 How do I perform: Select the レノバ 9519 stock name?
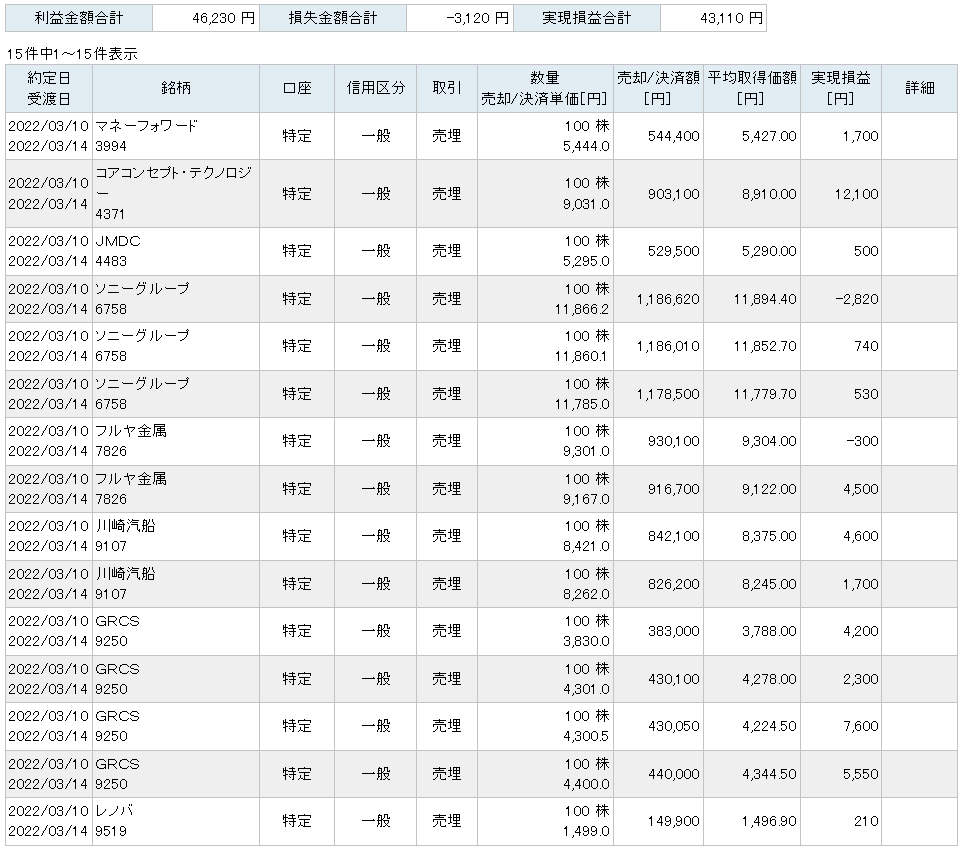114,821
